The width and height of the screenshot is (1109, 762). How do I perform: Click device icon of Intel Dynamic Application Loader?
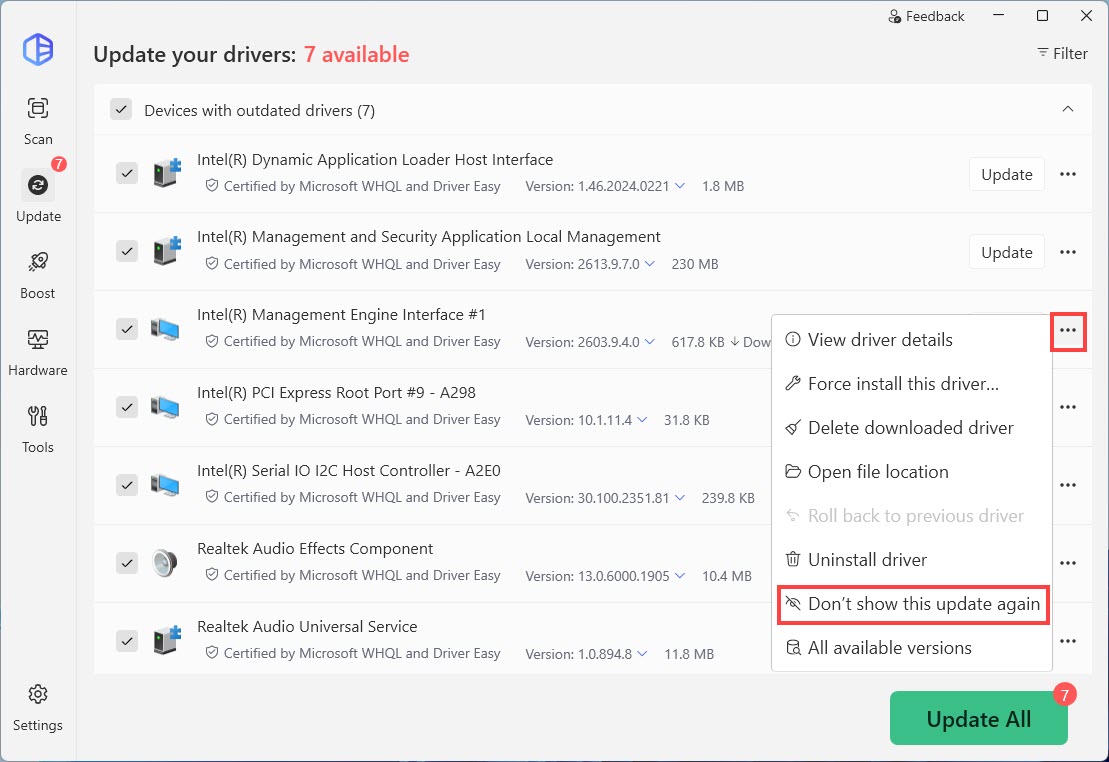coord(166,173)
